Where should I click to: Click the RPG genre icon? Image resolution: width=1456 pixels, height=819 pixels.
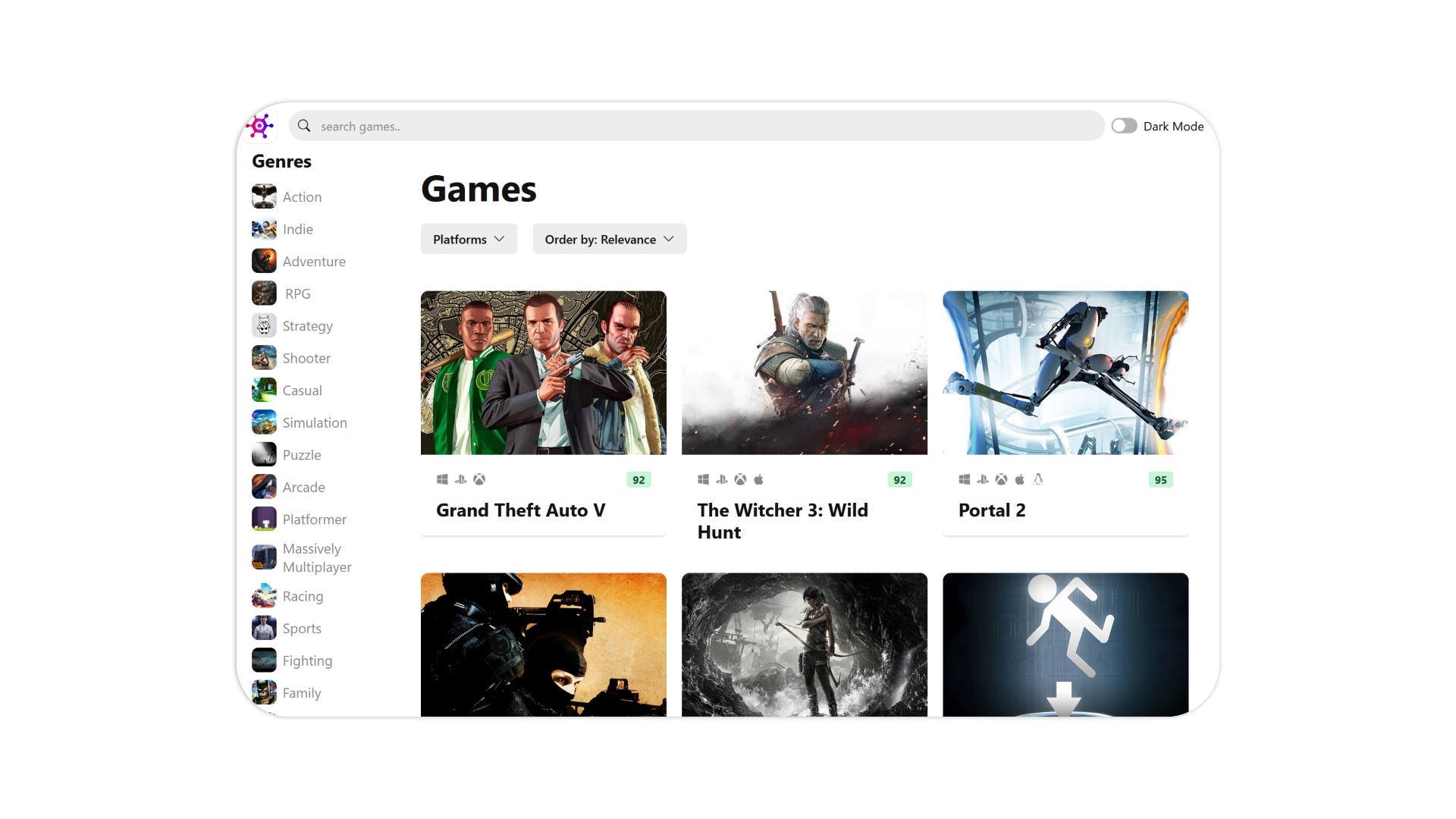(263, 293)
